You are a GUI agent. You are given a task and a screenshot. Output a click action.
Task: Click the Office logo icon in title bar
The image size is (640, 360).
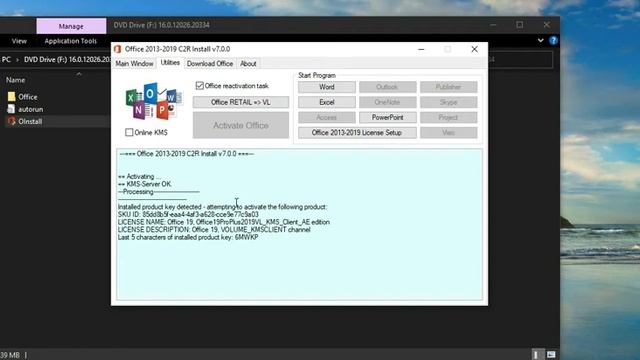118,49
